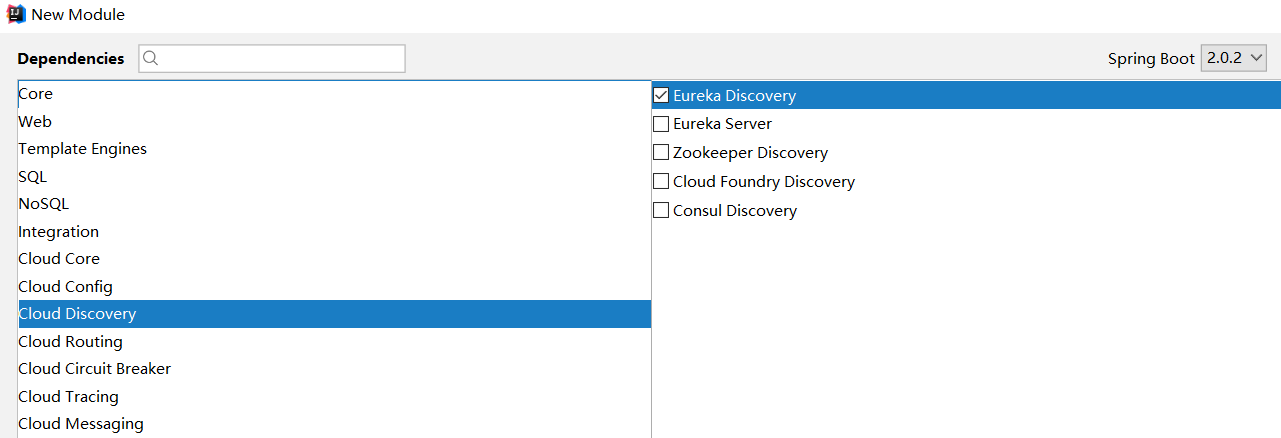Choose the SQL category
This screenshot has width=1281, height=438.
(32, 177)
